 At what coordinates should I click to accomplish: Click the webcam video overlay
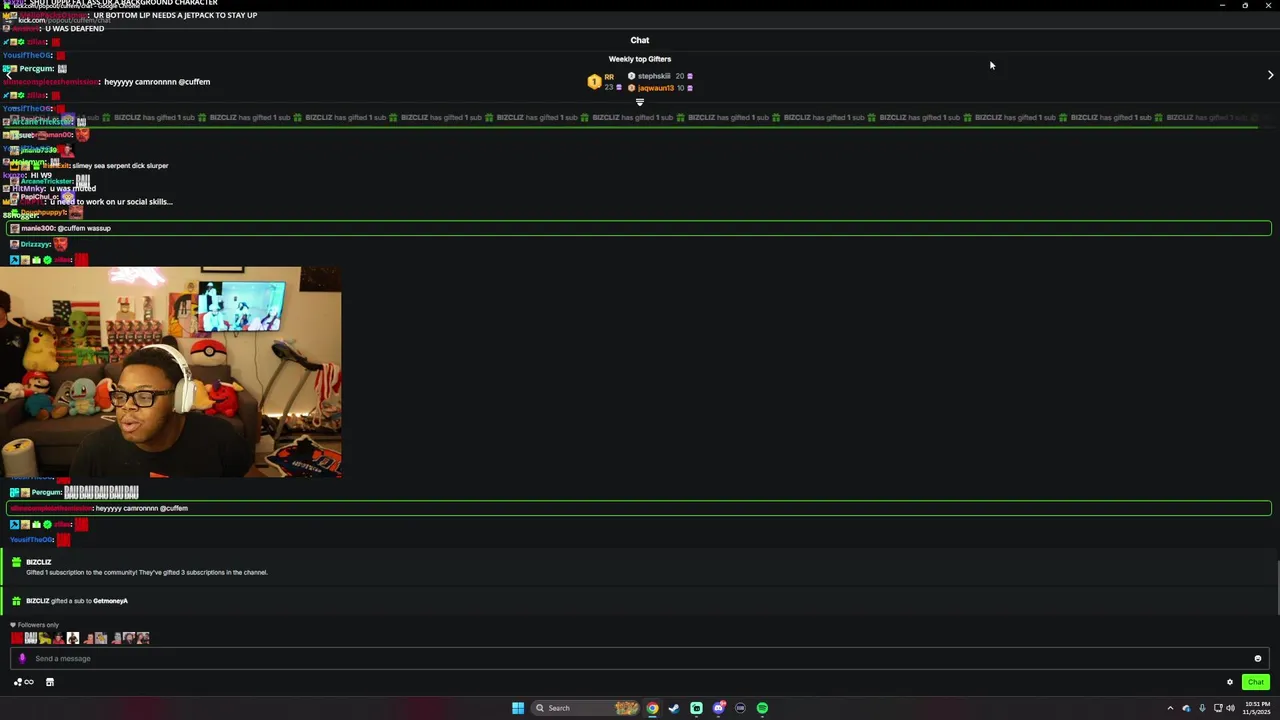click(x=170, y=372)
